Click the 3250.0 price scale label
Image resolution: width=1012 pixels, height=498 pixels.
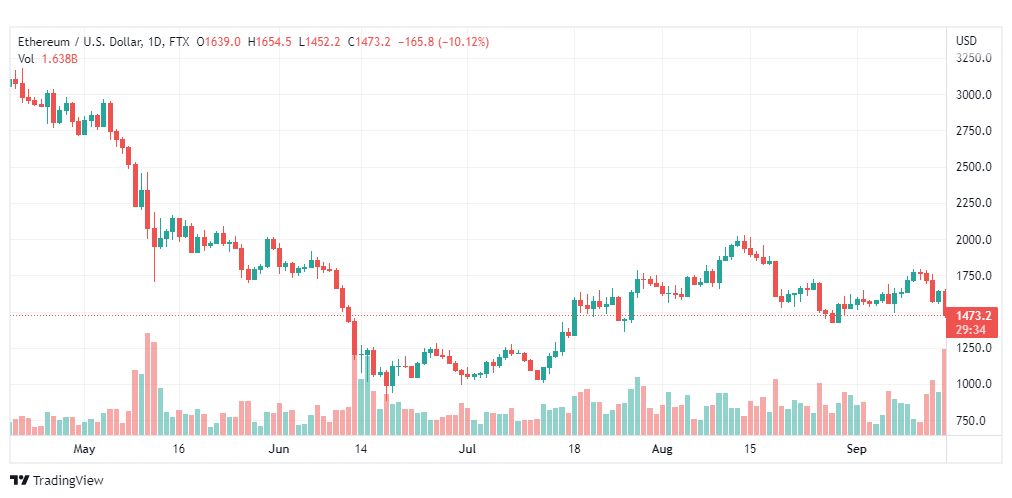point(973,58)
